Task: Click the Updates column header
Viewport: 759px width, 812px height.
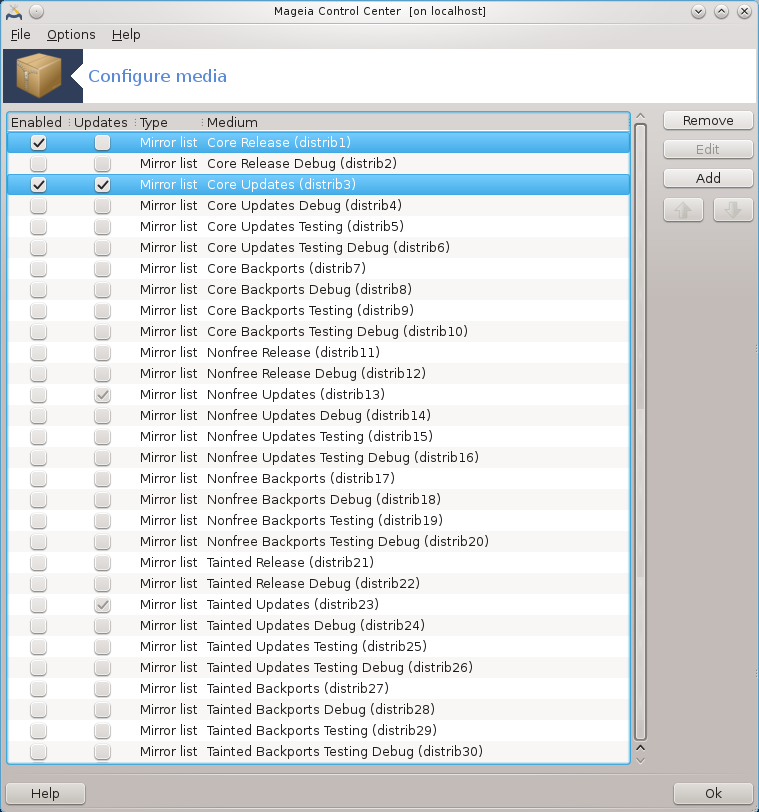Action: point(100,122)
